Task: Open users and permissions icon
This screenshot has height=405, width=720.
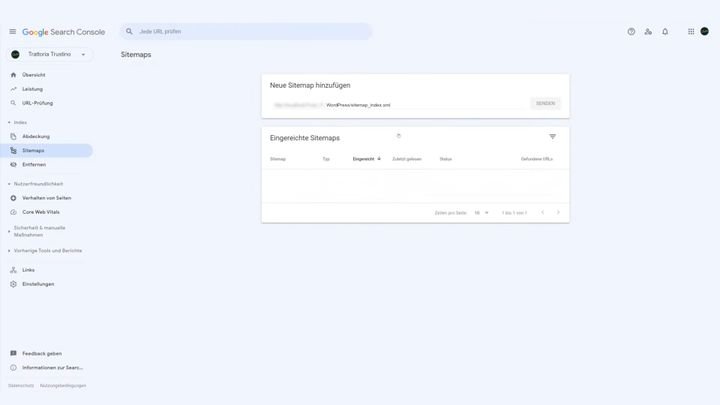Action: [x=648, y=31]
